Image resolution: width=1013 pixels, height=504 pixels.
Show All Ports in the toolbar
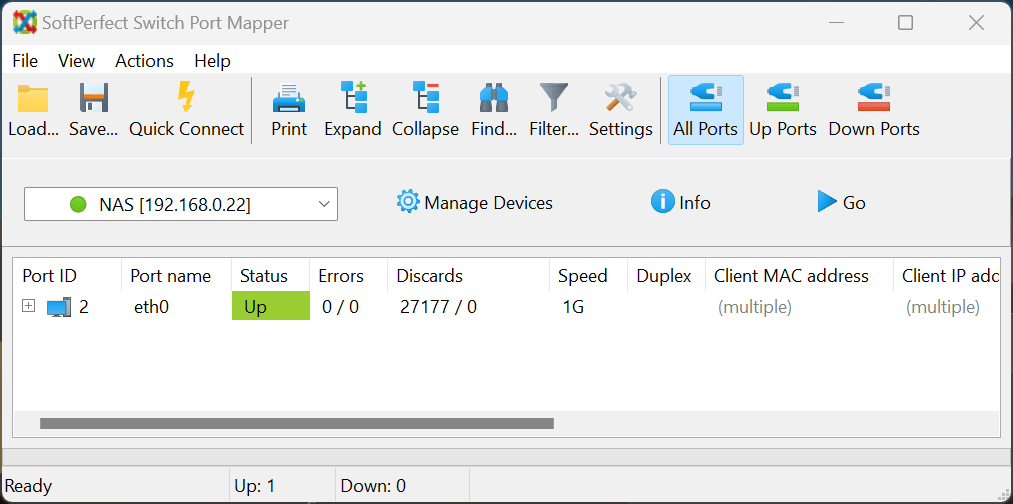click(705, 110)
